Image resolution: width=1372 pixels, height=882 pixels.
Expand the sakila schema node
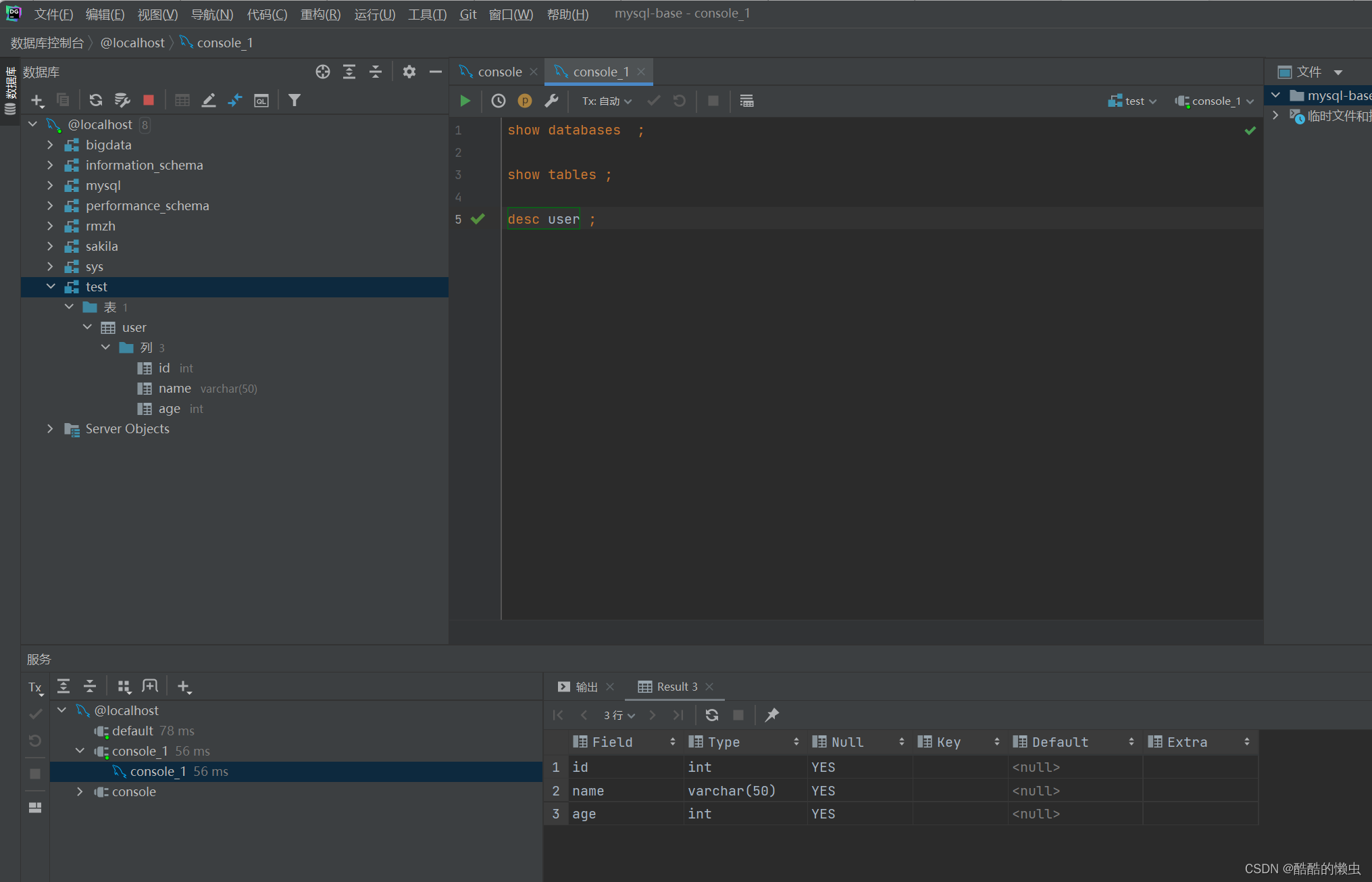(x=50, y=246)
